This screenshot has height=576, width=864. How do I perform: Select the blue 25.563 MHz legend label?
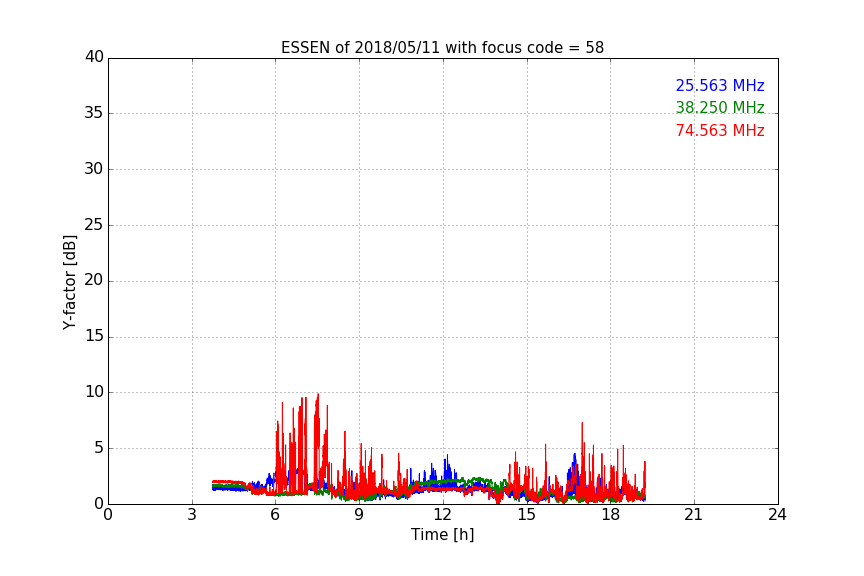point(720,85)
